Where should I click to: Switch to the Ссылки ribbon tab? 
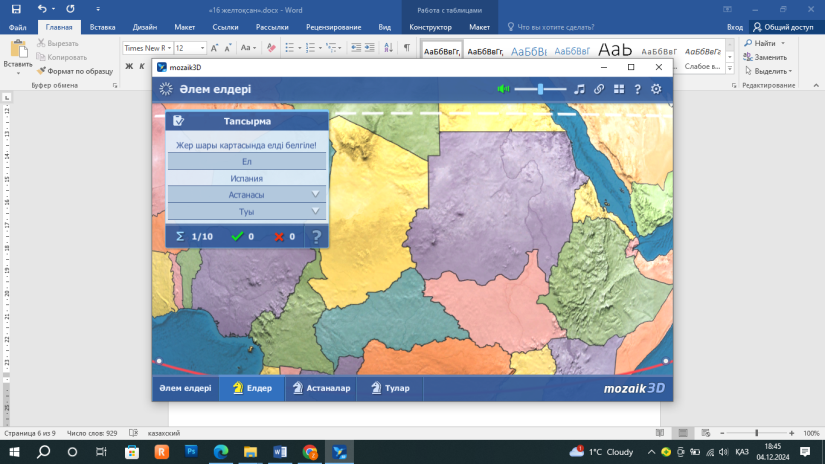point(225,27)
